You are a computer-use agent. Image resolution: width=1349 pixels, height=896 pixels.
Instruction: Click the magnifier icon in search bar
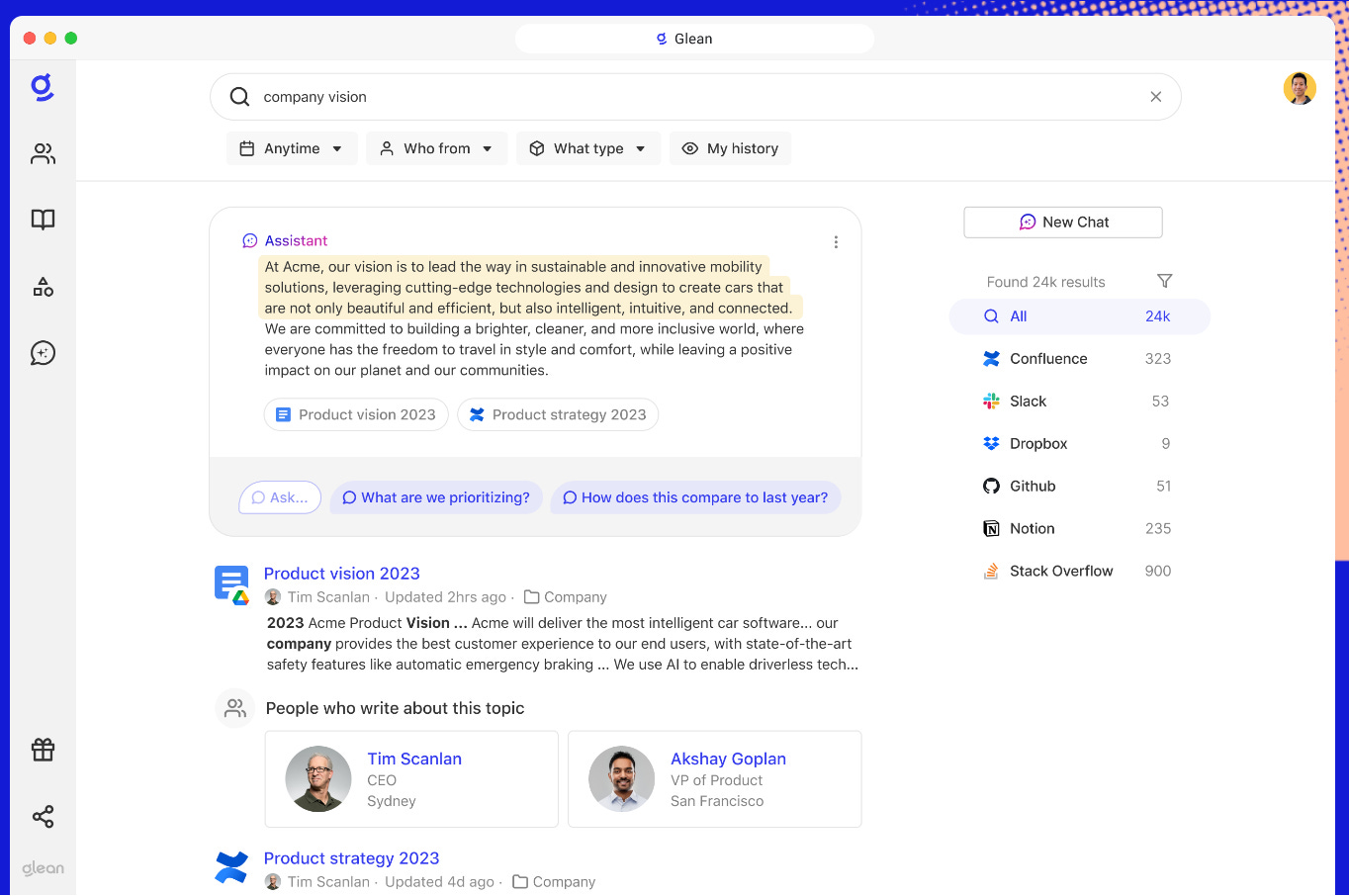(x=239, y=97)
